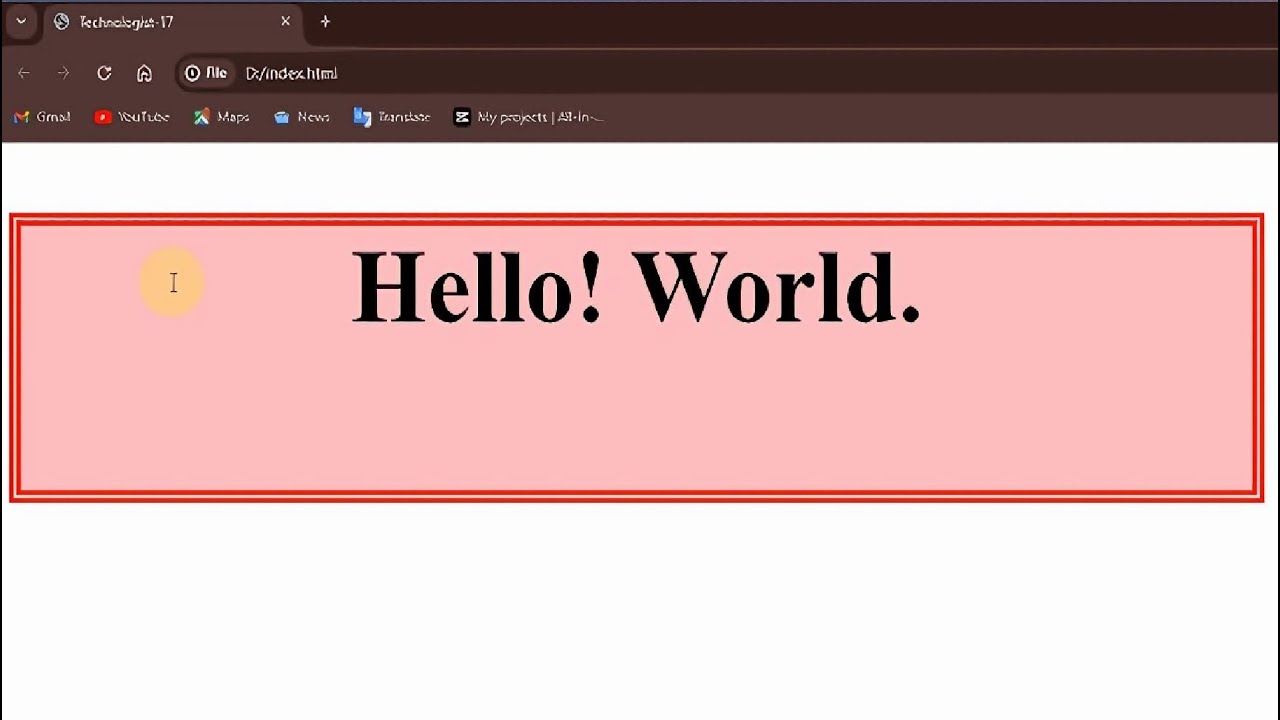Open the Gmail bookmark
1280x720 pixels.
click(x=42, y=117)
